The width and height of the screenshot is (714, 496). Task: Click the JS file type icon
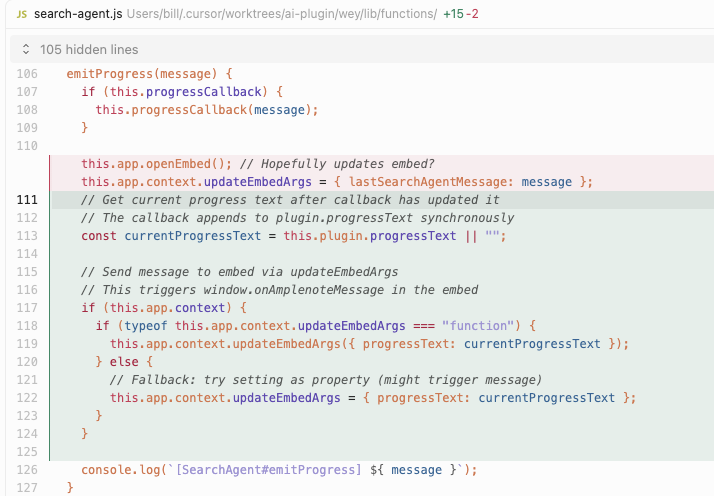click(21, 14)
